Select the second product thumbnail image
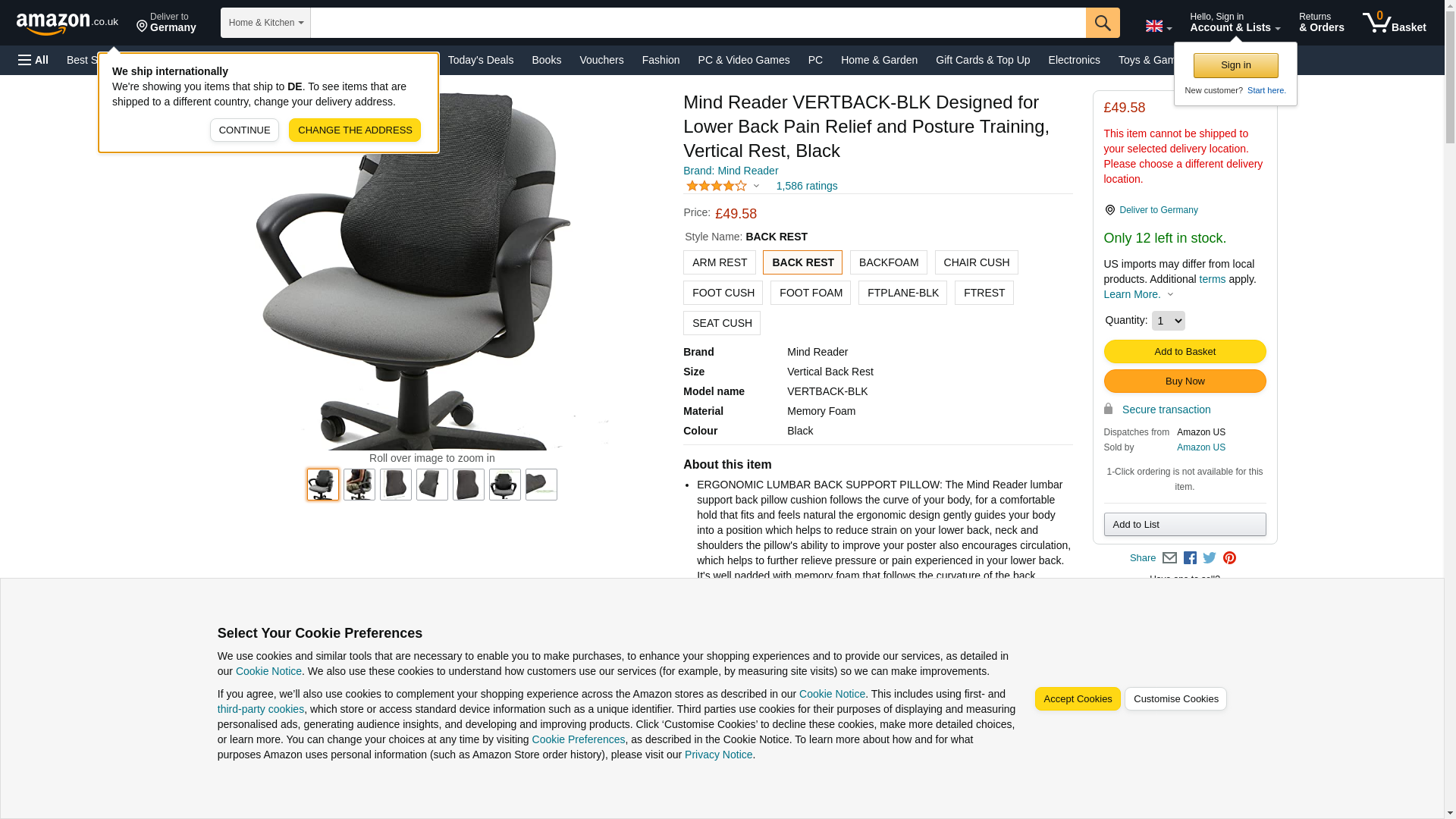The image size is (1456, 819). coord(359,485)
